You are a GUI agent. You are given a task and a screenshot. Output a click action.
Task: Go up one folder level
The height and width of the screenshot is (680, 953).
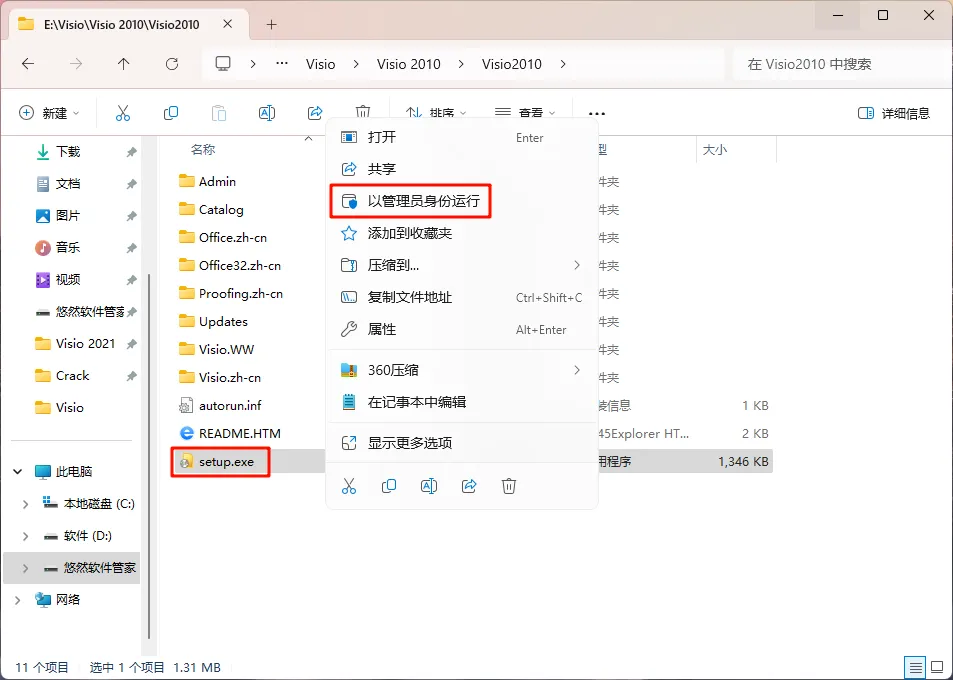(123, 64)
